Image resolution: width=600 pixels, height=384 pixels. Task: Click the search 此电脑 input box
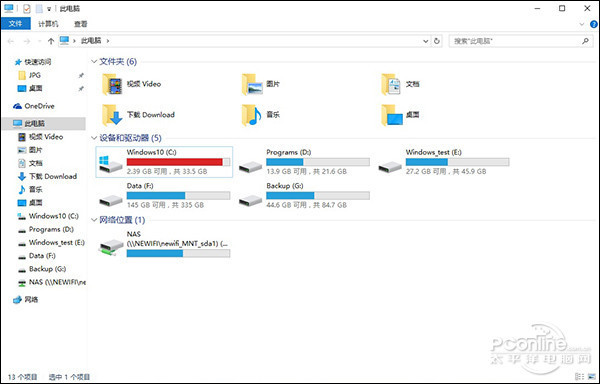[x=518, y=41]
